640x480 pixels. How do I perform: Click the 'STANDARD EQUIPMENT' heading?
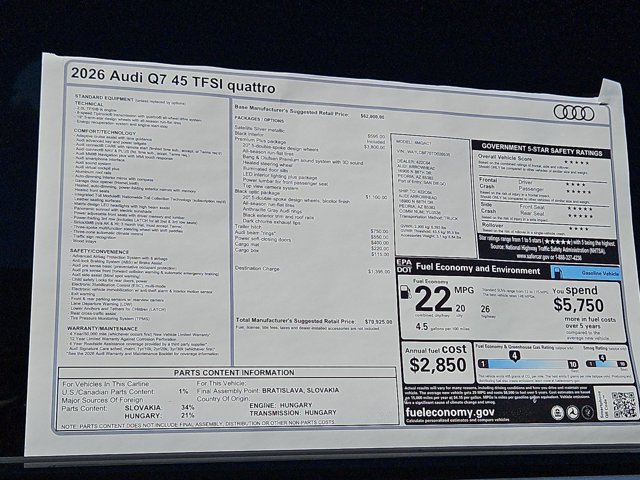point(104,98)
